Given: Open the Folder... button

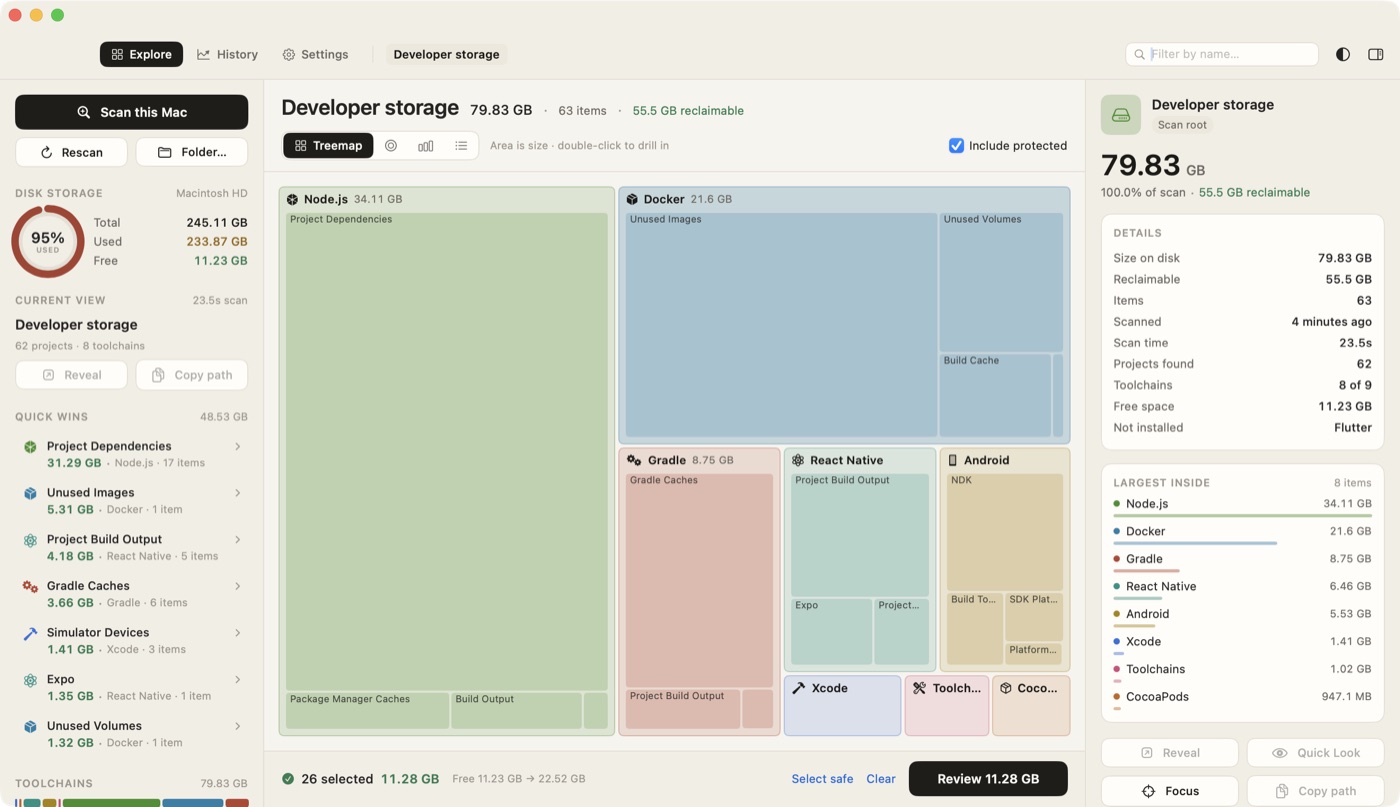Looking at the screenshot, I should (x=192, y=152).
